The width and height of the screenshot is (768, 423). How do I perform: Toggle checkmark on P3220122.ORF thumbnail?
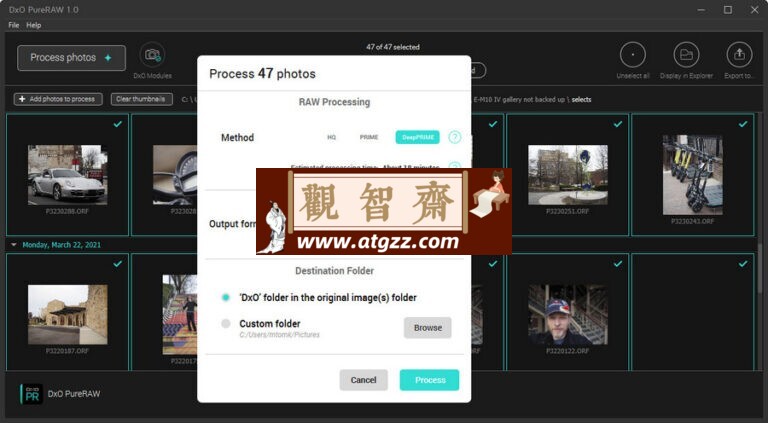[618, 264]
